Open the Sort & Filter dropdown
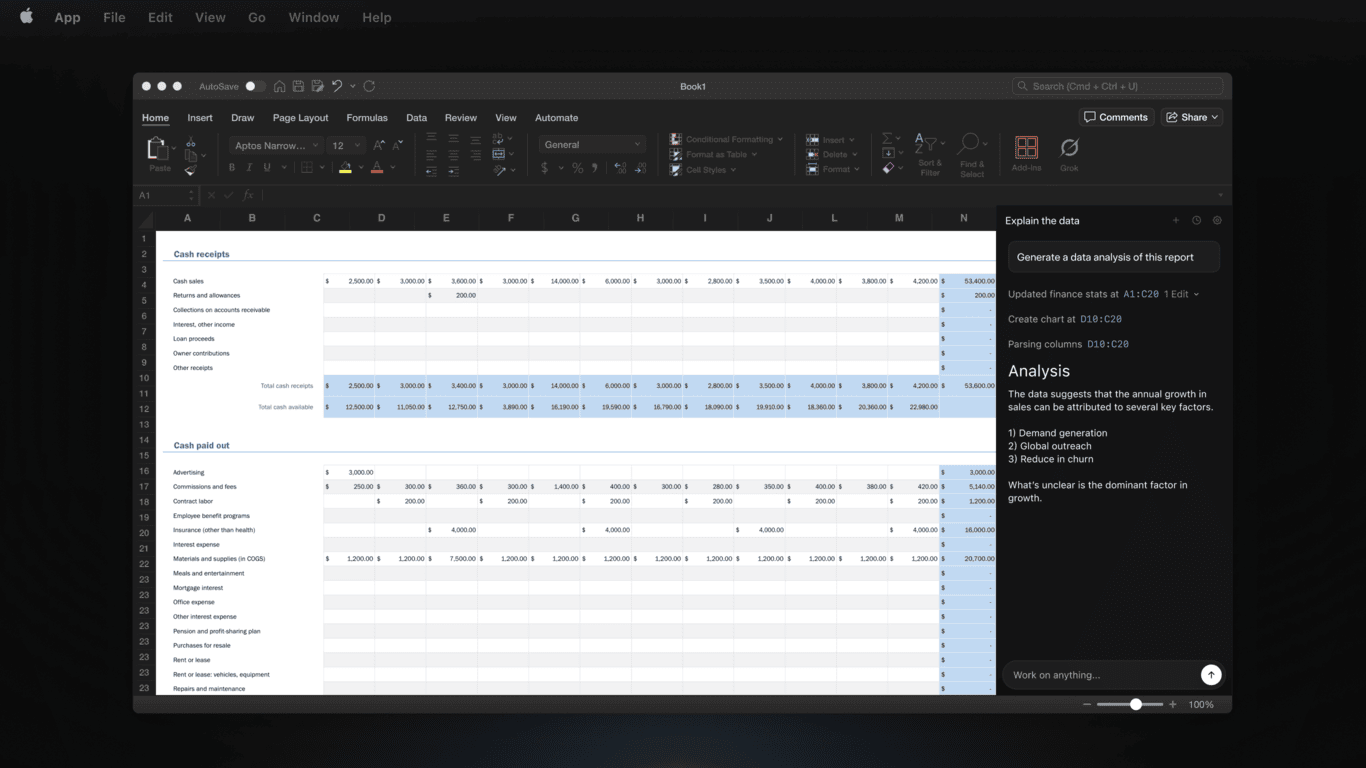This screenshot has width=1366, height=768. click(930, 154)
